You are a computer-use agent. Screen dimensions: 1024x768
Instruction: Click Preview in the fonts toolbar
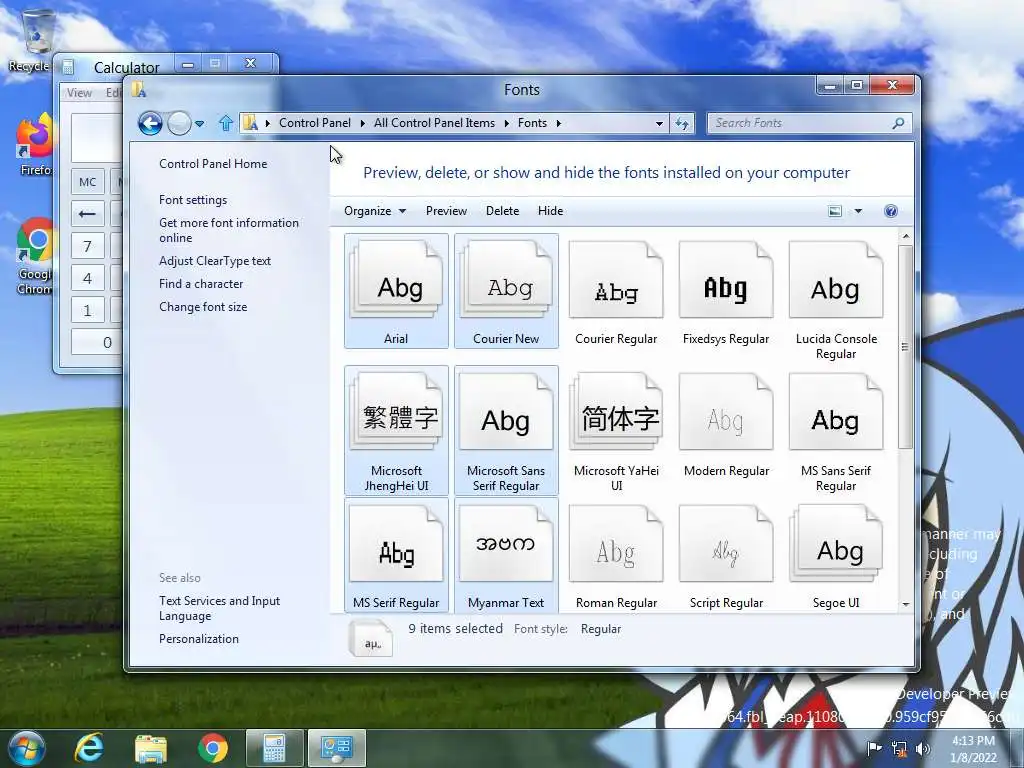pos(446,211)
